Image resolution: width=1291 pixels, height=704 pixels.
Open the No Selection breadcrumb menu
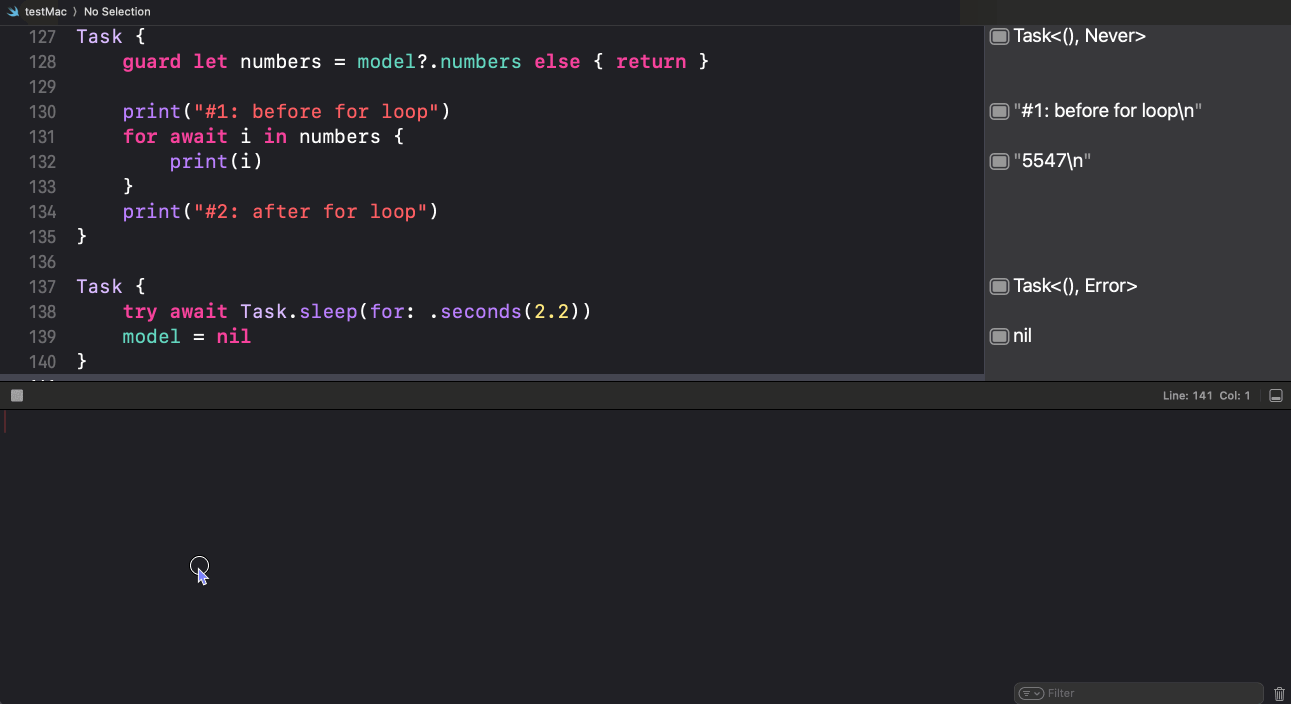[x=117, y=12]
